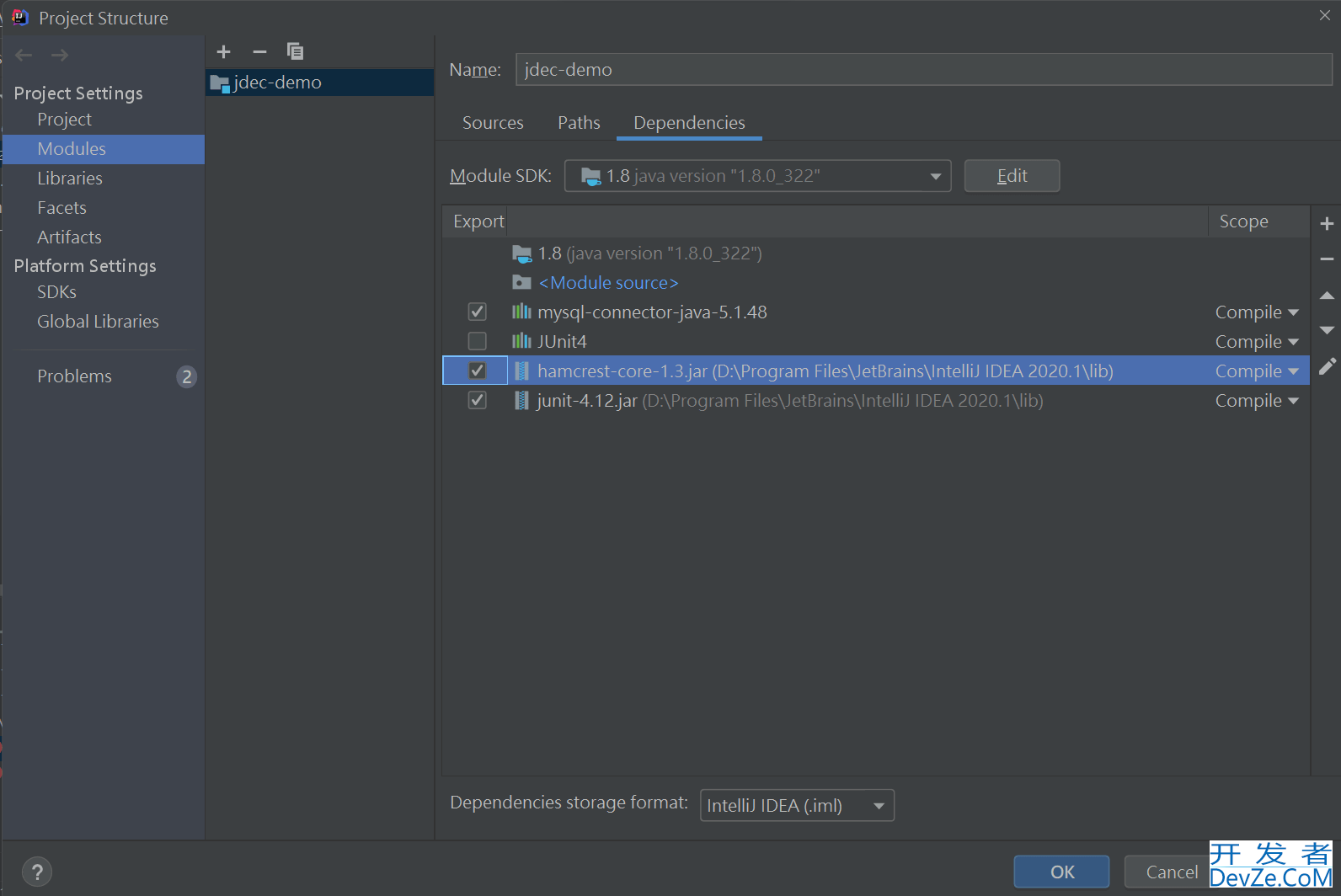Click the 1.8 JDK icon in dependency list

tap(522, 253)
